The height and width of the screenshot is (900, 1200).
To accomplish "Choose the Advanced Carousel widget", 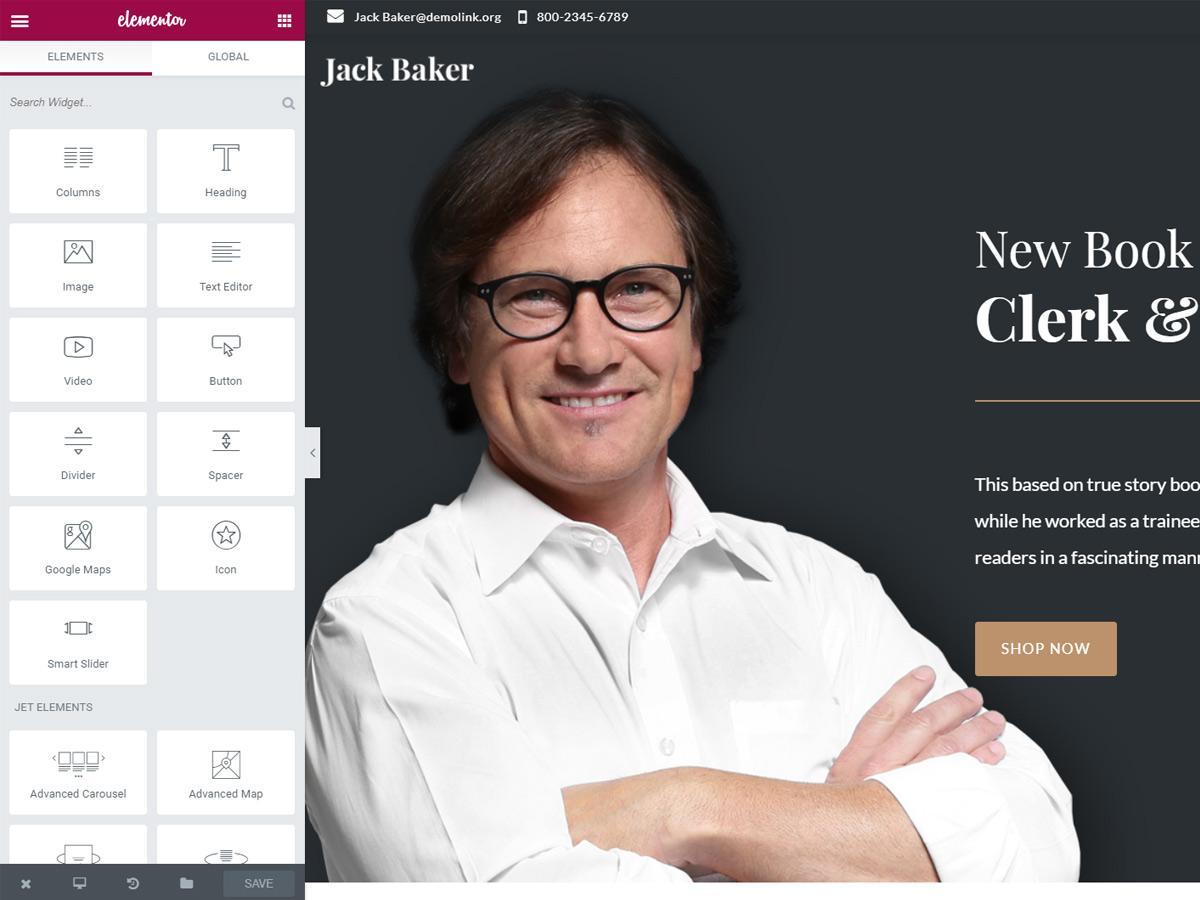I will pos(78,772).
